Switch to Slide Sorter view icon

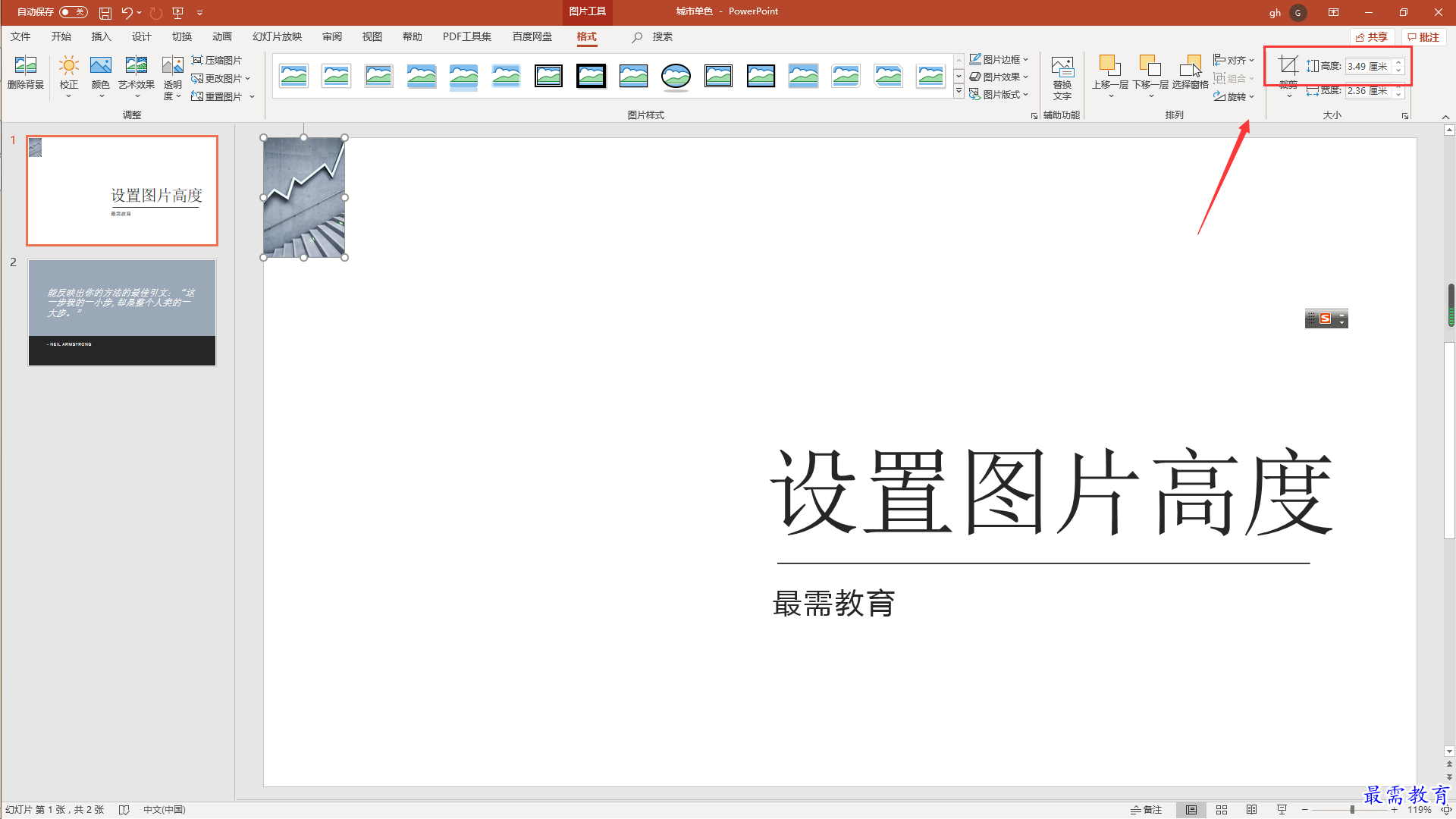click(x=1222, y=810)
